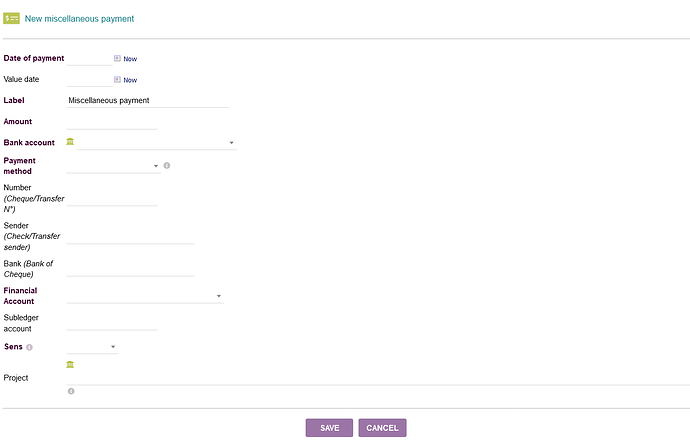Click the Now link for Date of payment

(x=130, y=59)
